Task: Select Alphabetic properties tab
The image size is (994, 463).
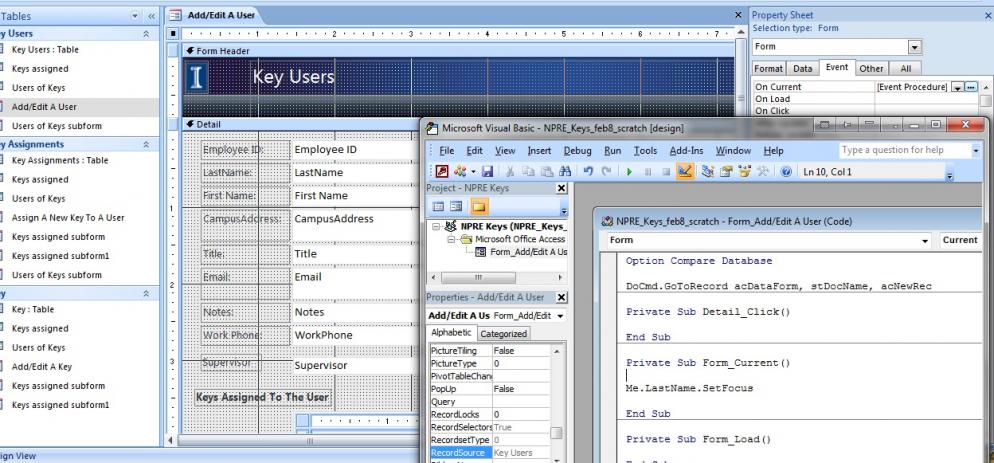Action: (451, 333)
